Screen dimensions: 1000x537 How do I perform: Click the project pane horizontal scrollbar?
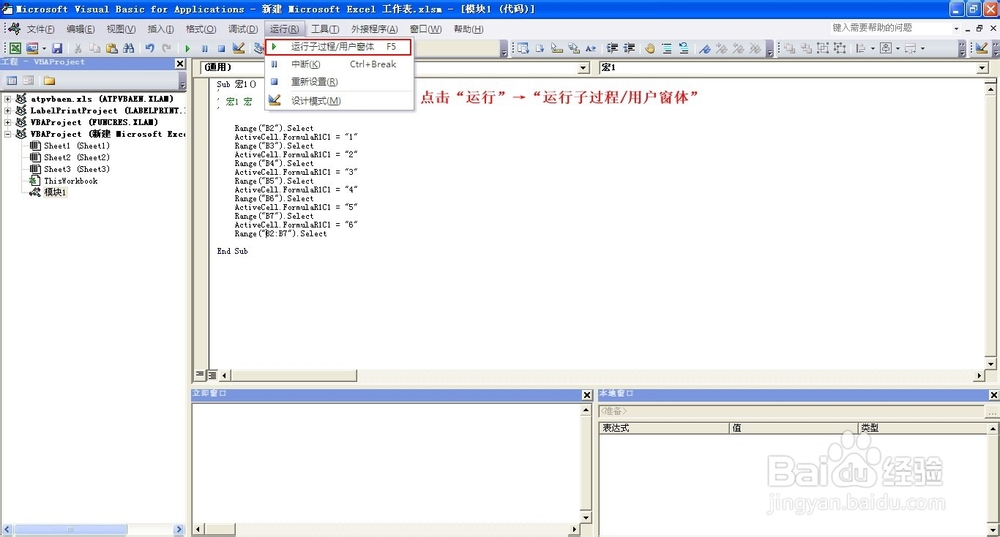click(93, 529)
